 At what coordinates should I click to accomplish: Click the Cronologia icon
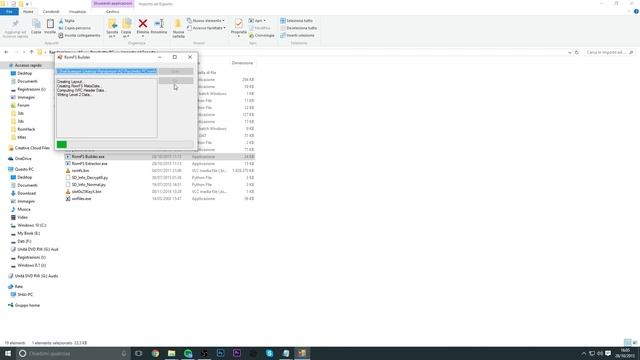point(262,36)
